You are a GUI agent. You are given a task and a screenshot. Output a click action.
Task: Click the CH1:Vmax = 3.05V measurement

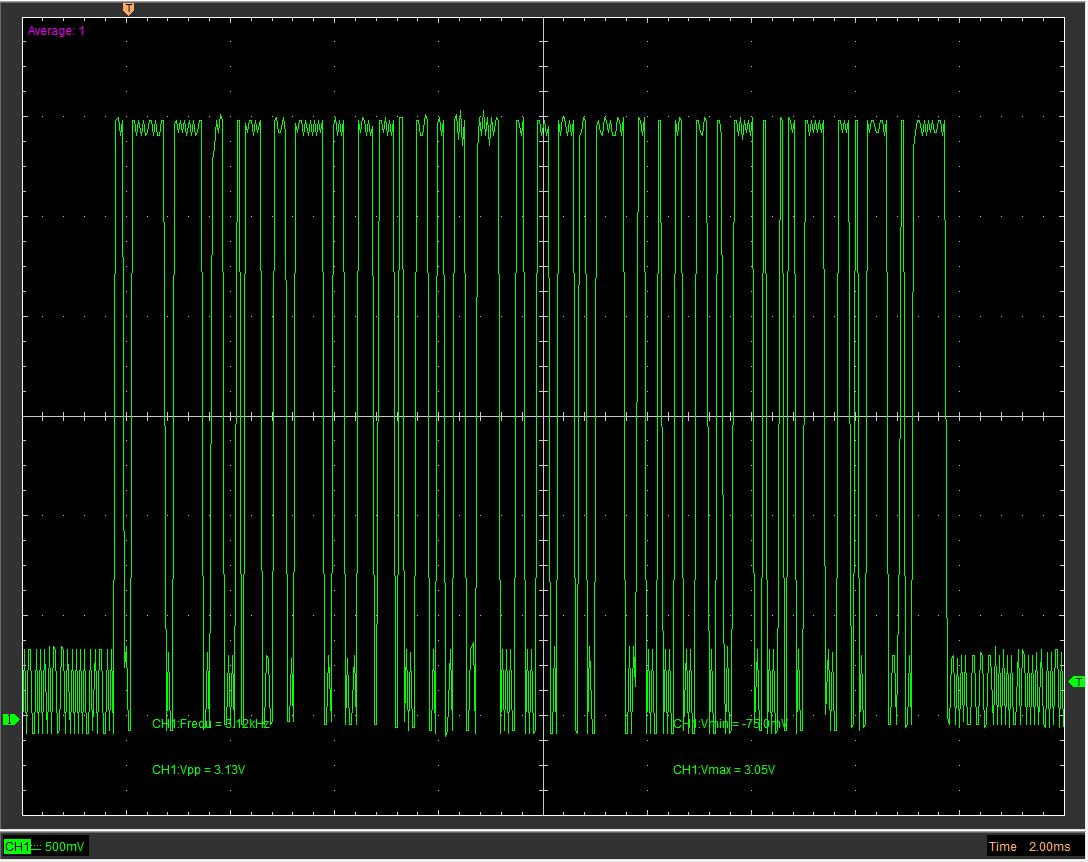(724, 769)
